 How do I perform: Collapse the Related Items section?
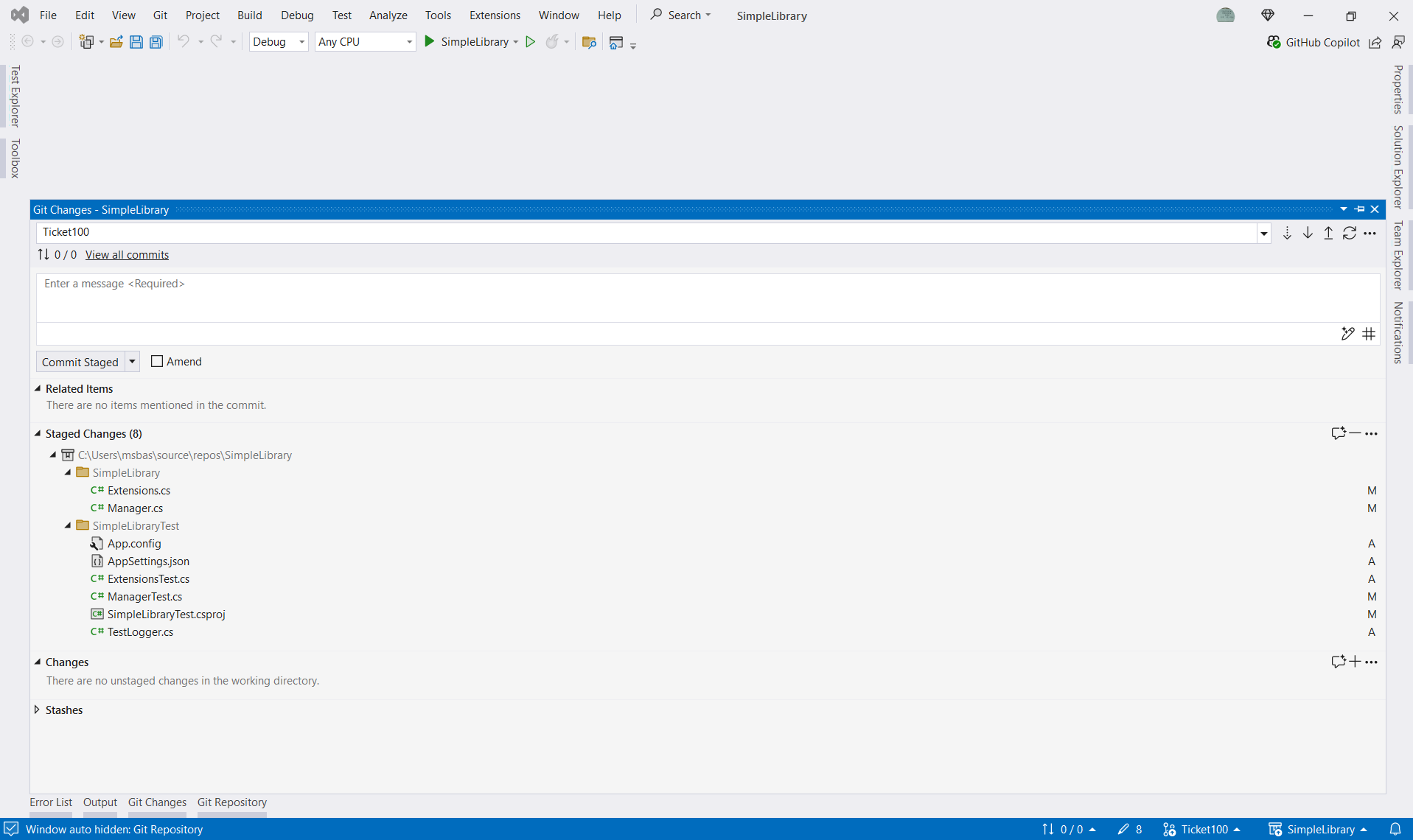tap(38, 388)
